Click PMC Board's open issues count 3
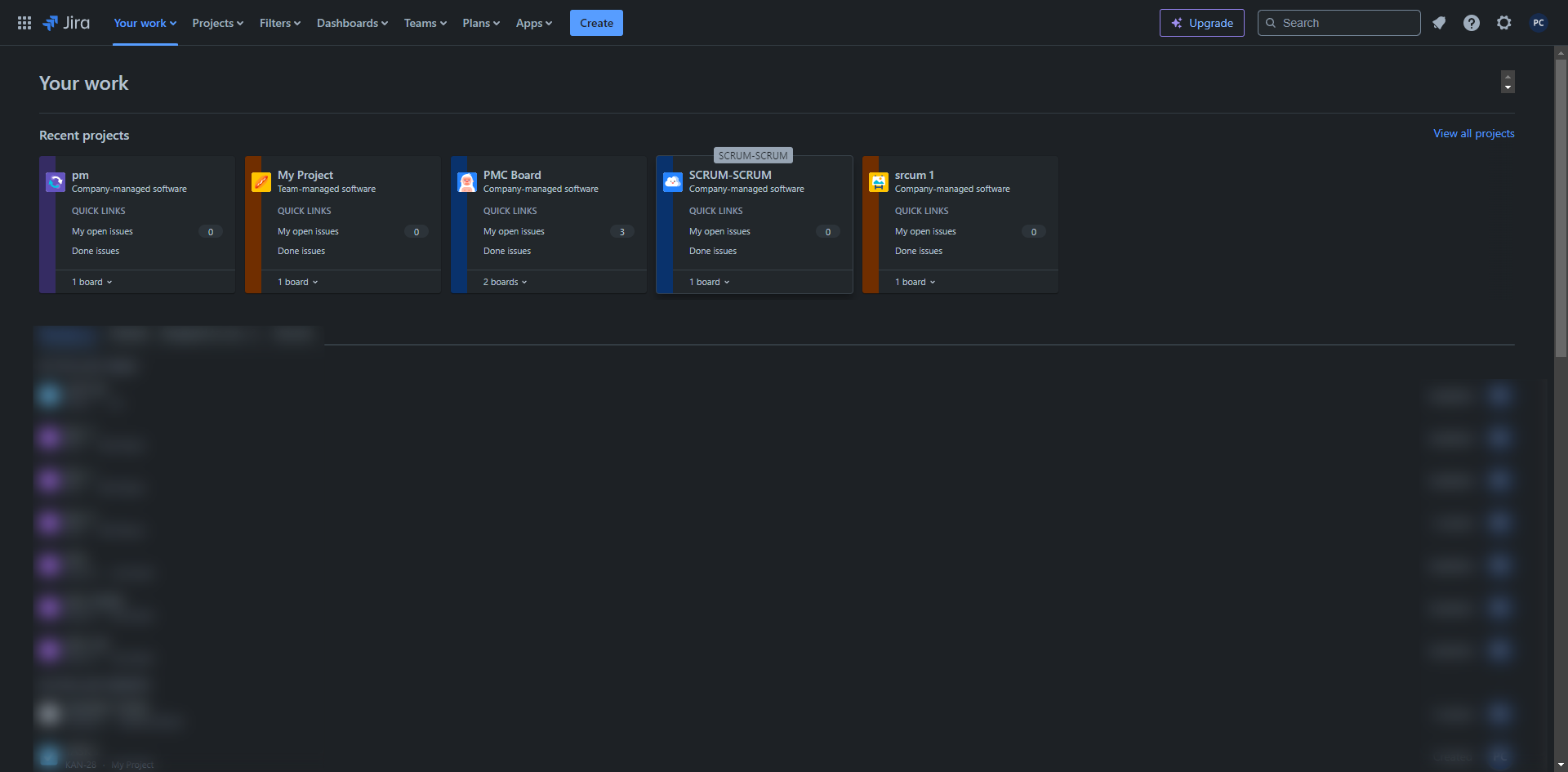 (622, 232)
